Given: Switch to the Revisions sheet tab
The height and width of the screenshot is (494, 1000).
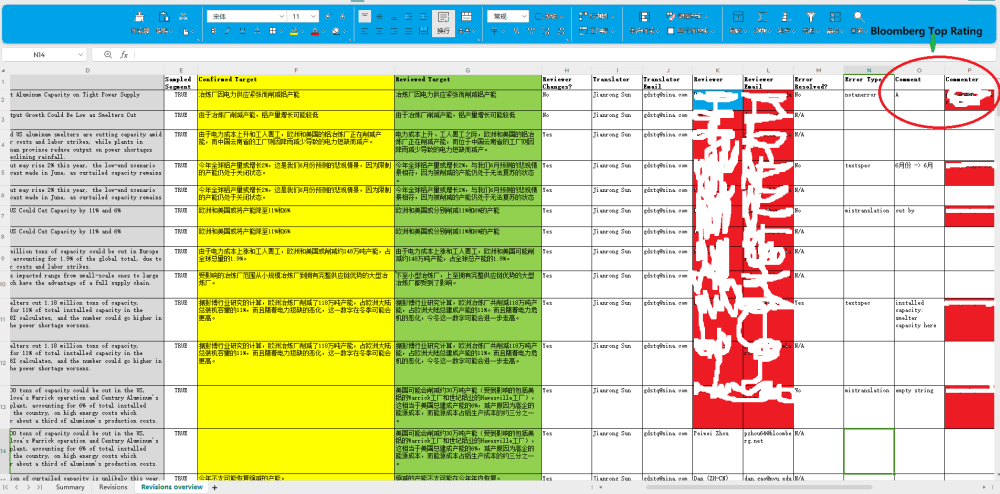Looking at the screenshot, I should tap(113, 487).
